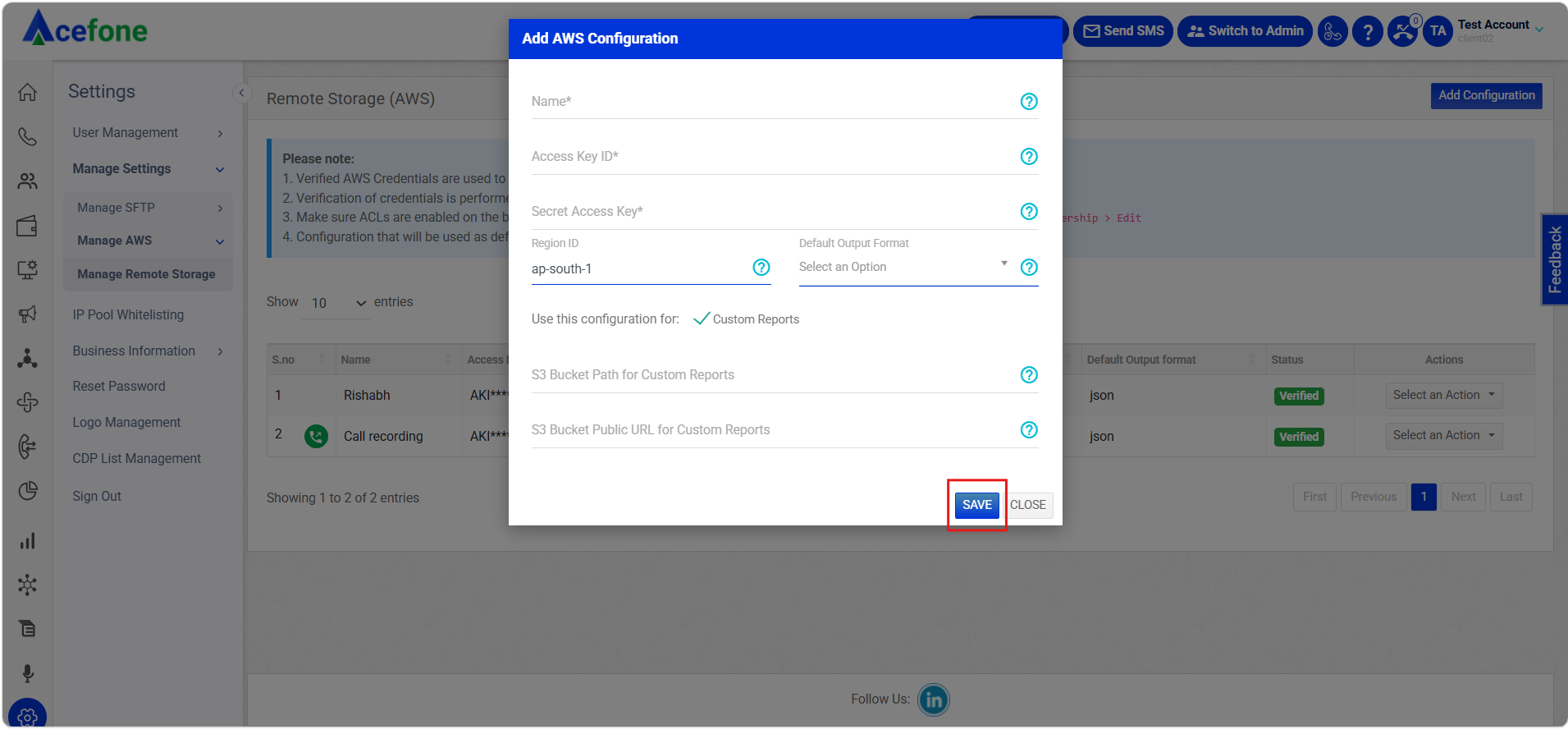Open the microphone sidebar icon
Image resolution: width=1568 pixels, height=729 pixels.
point(27,673)
